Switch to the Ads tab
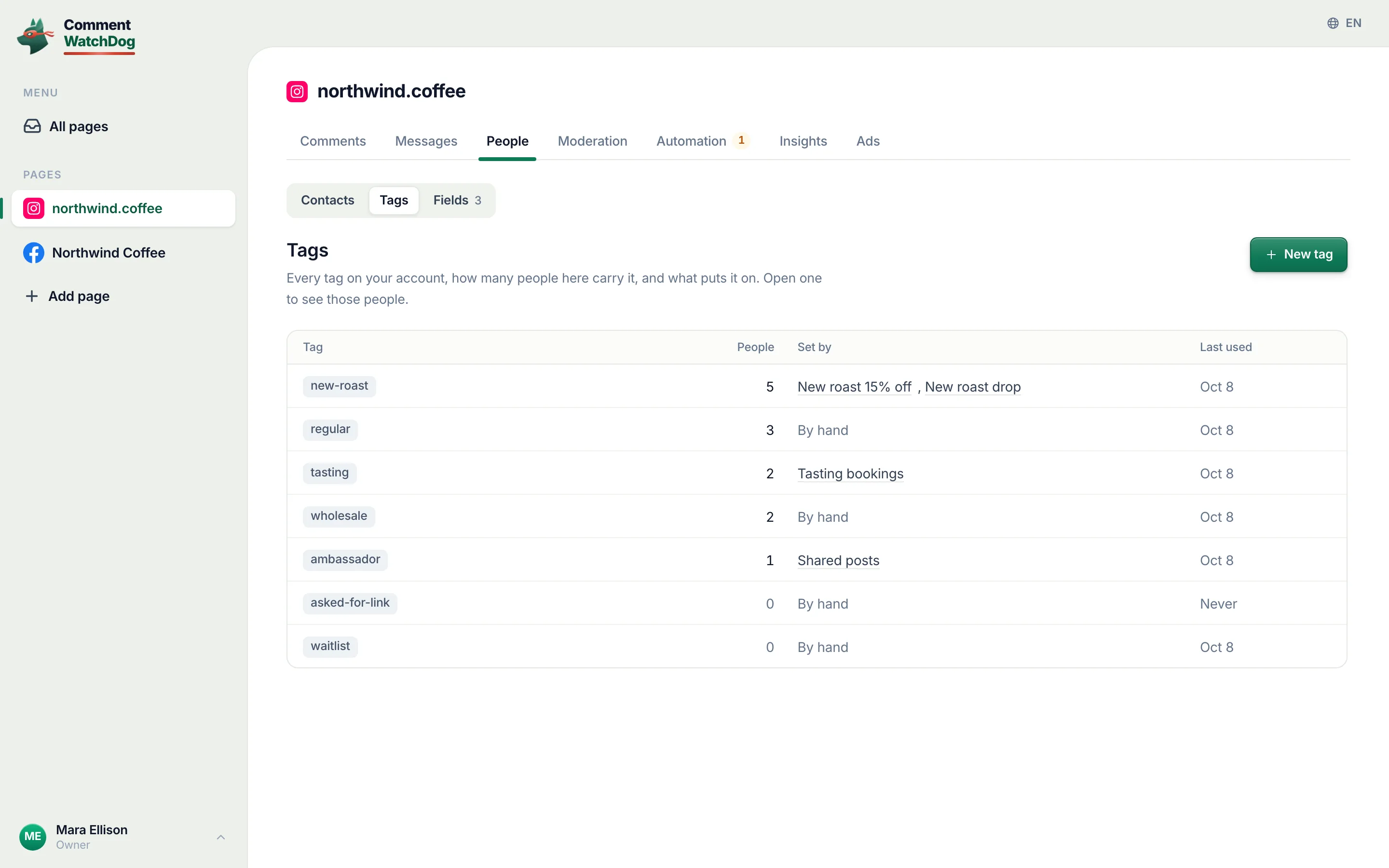The width and height of the screenshot is (1389, 868). (x=868, y=141)
